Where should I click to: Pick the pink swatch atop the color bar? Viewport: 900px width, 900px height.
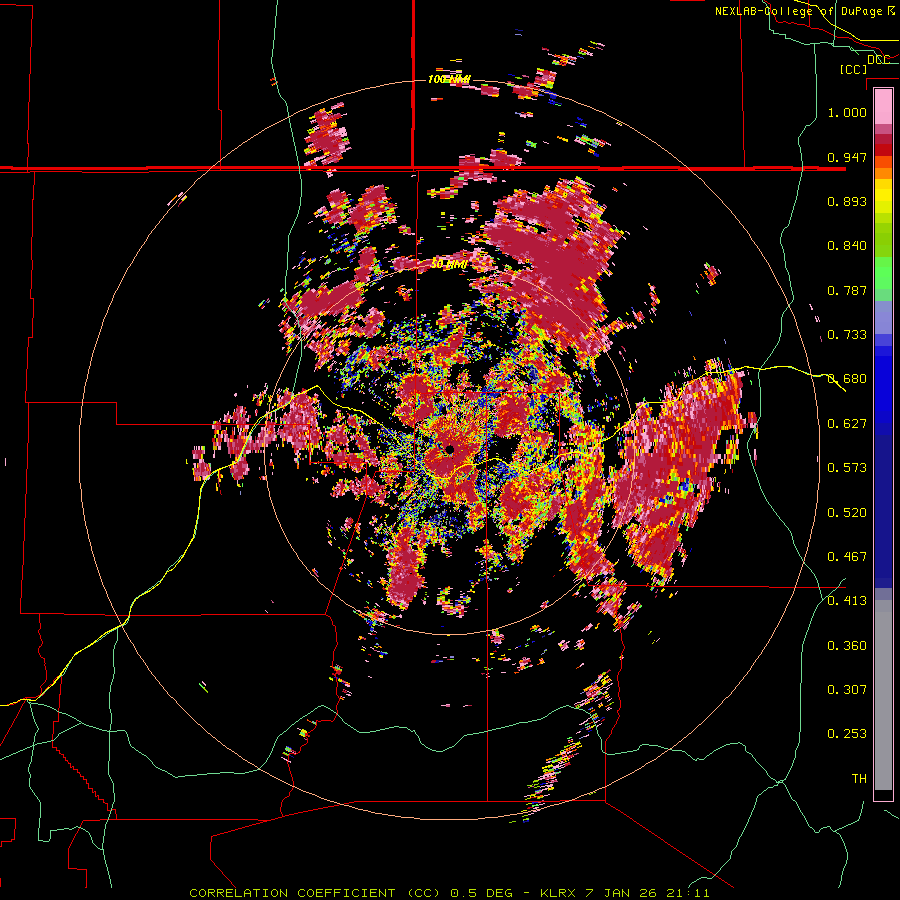pyautogui.click(x=883, y=106)
